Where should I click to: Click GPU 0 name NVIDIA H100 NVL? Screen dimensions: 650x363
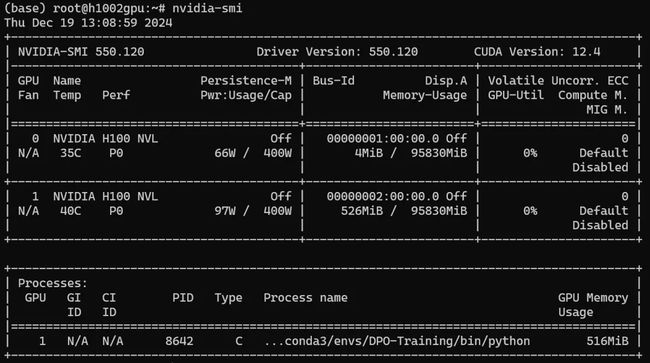(x=105, y=138)
